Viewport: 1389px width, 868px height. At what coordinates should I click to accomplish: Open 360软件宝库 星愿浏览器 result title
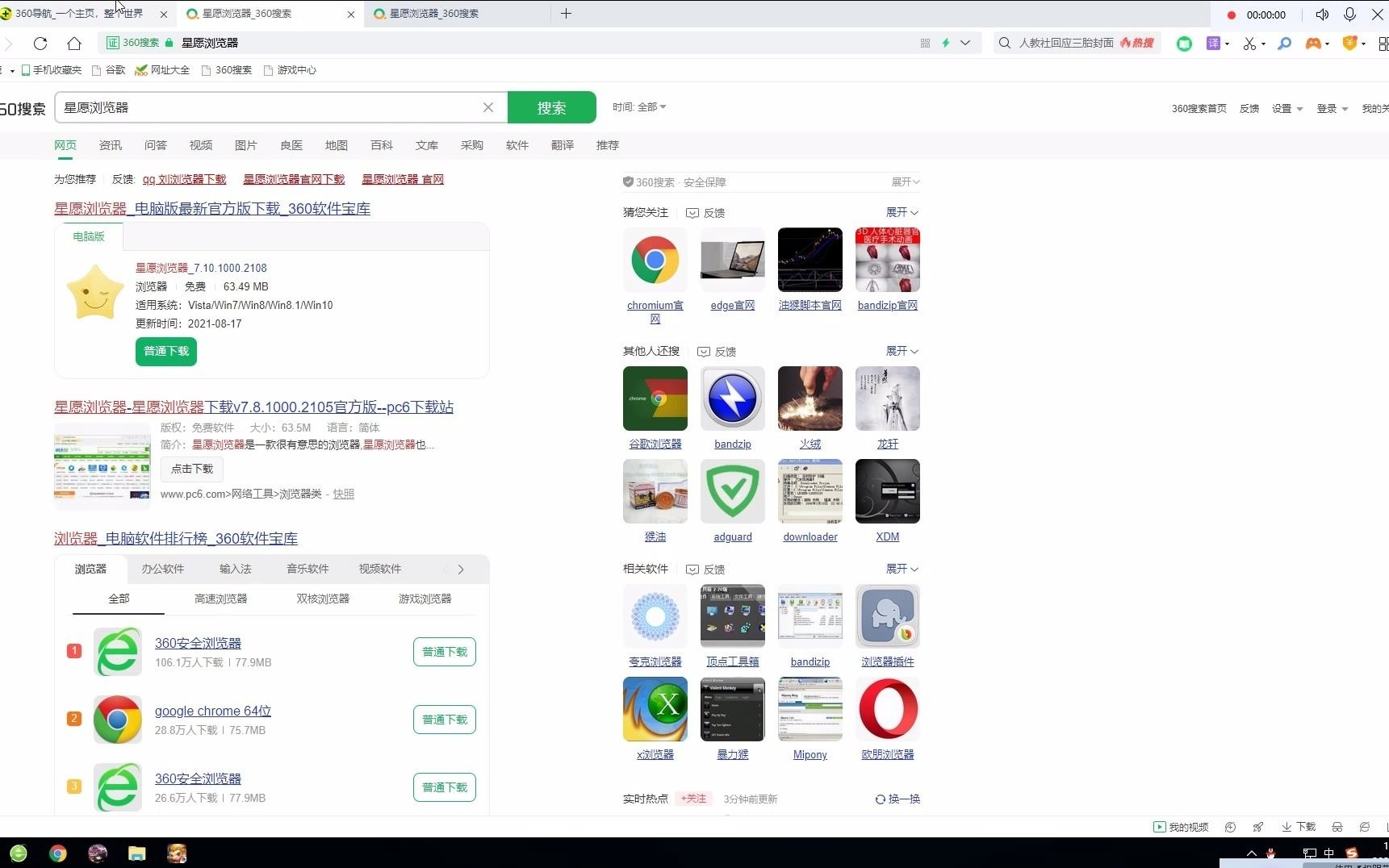[212, 209]
